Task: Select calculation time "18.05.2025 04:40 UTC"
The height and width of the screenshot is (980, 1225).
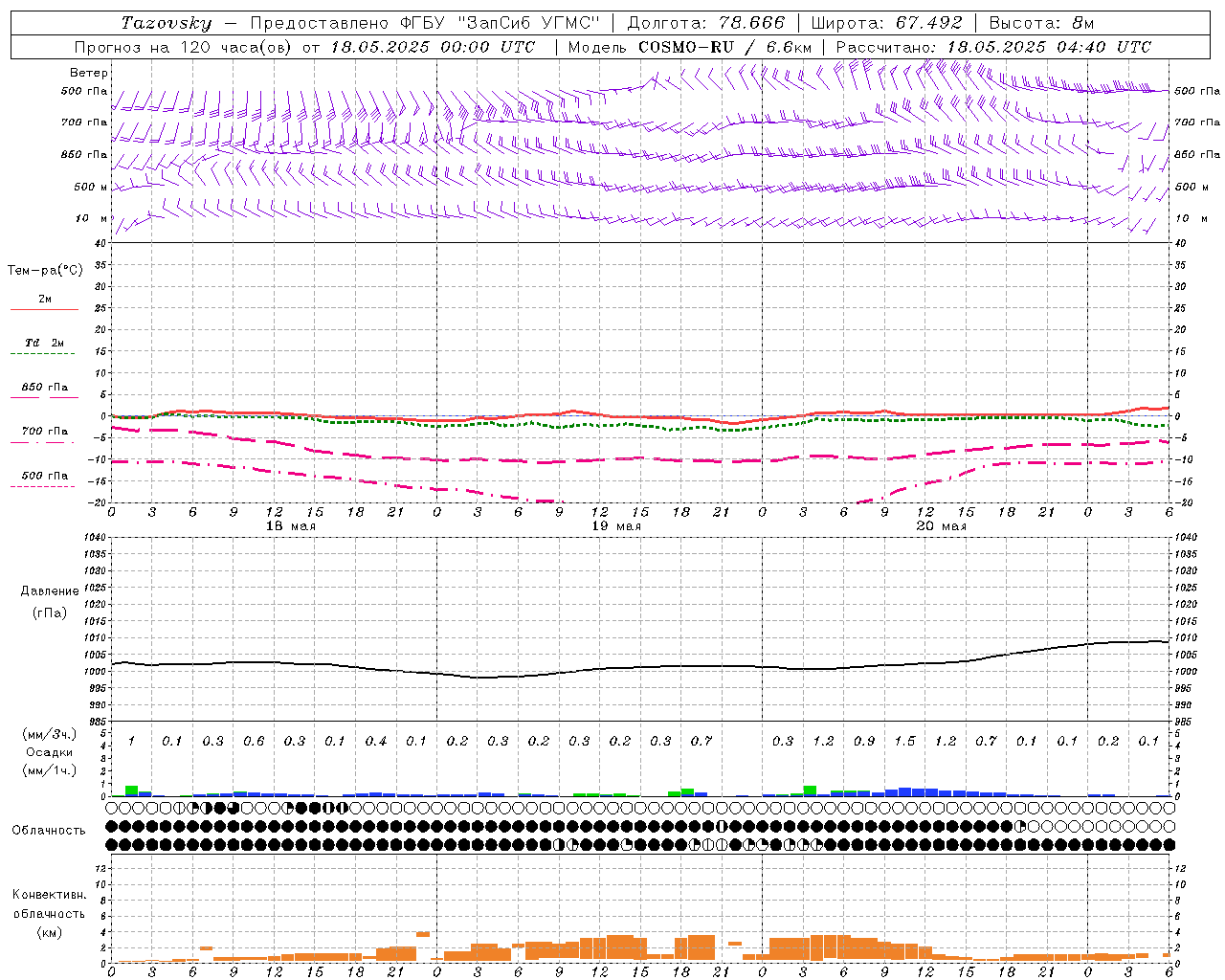Action: tap(1049, 47)
